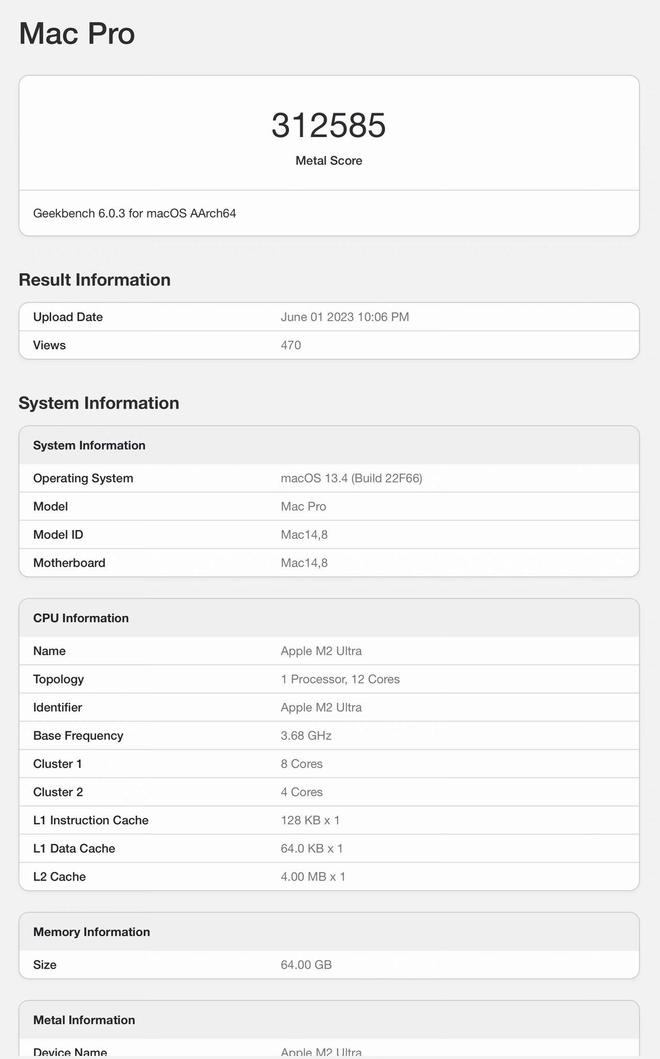Click the CPU Name label

click(49, 651)
